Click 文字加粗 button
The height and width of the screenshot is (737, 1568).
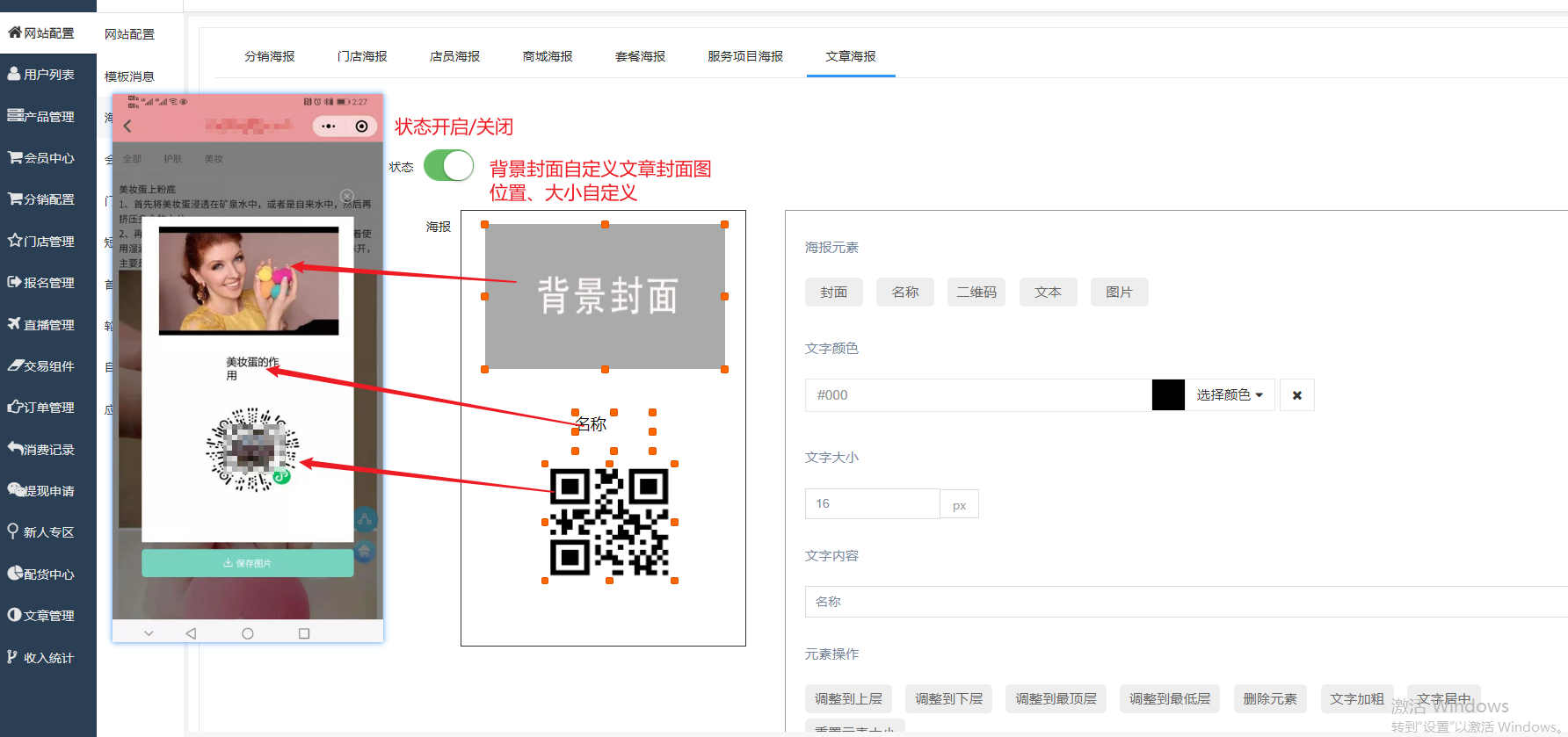pyautogui.click(x=1357, y=699)
